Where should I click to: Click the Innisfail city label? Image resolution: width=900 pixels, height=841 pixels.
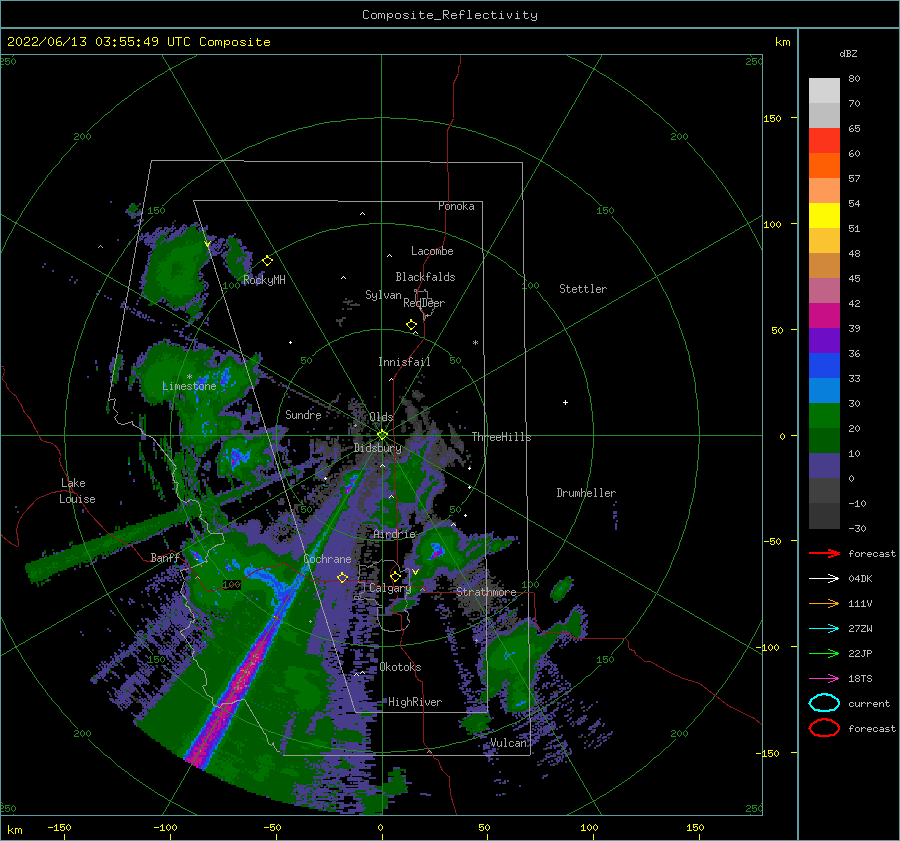(404, 362)
